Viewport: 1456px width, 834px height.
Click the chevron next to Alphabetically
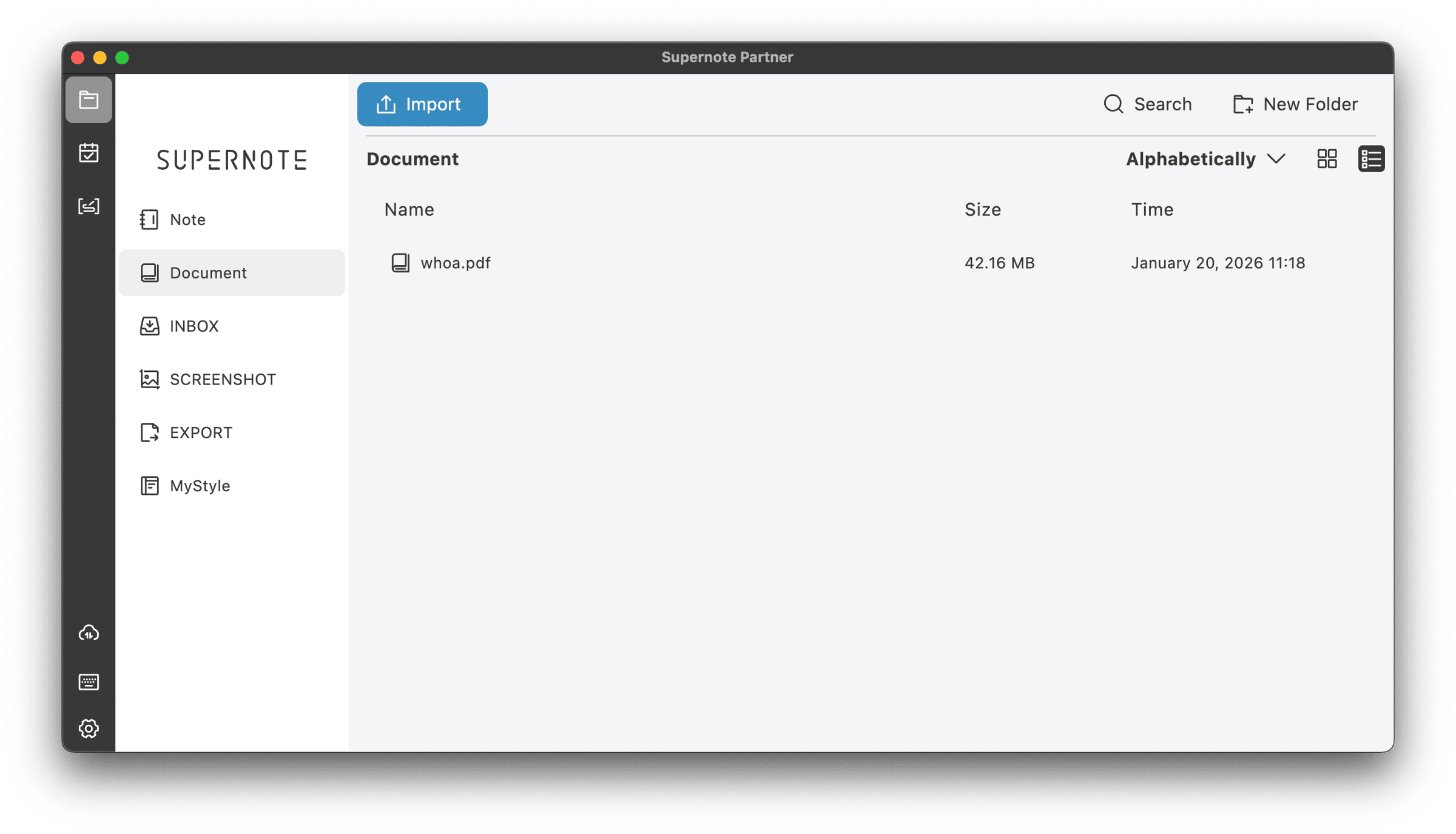1276,159
